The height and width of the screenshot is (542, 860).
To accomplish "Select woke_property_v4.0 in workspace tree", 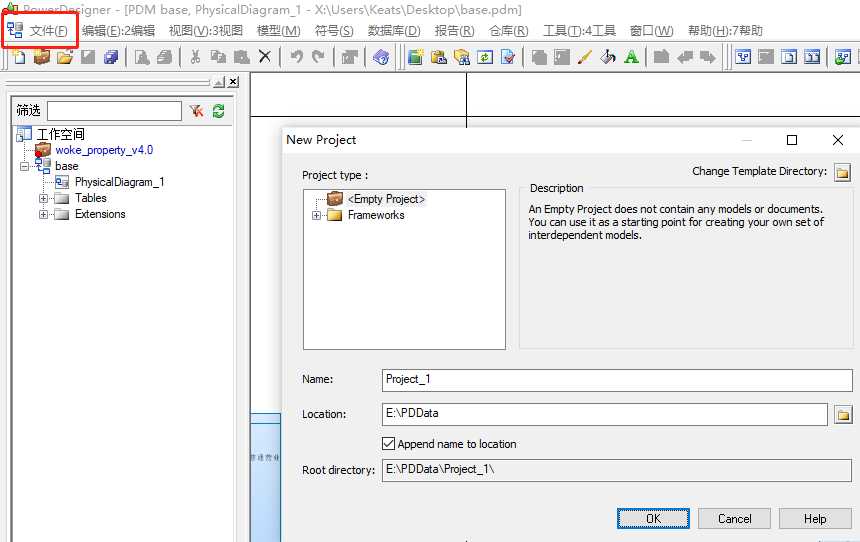I will tap(104, 150).
